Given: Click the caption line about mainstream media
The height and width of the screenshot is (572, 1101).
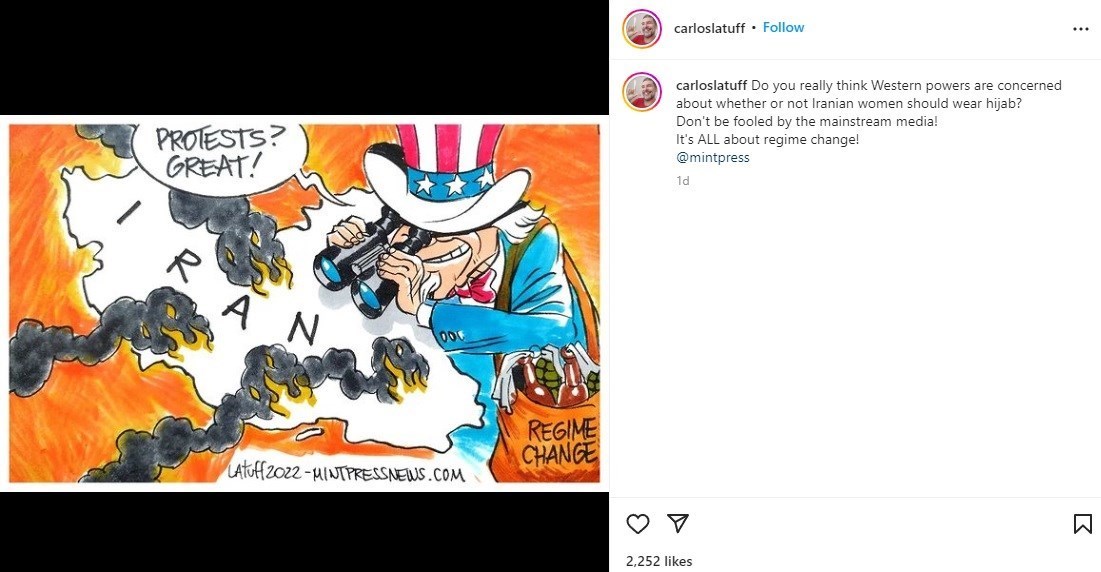Looking at the screenshot, I should click(x=807, y=121).
